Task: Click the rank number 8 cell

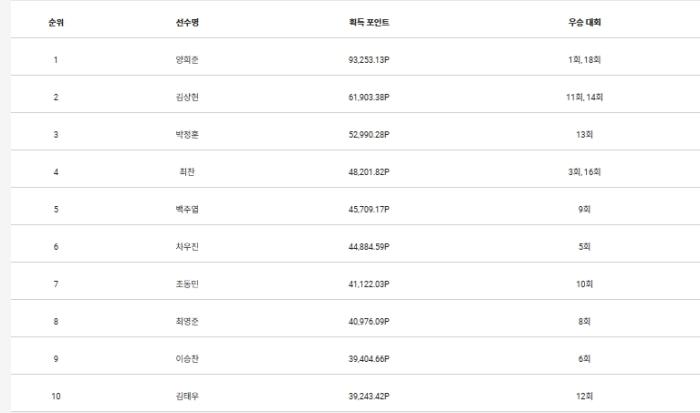Action: pyautogui.click(x=56, y=321)
